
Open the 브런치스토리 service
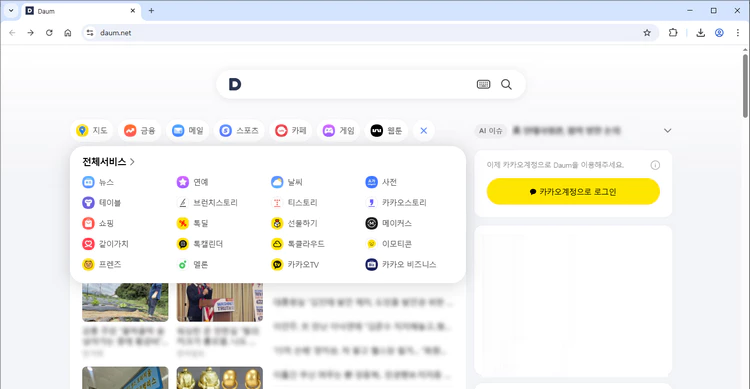pyautogui.click(x=207, y=203)
